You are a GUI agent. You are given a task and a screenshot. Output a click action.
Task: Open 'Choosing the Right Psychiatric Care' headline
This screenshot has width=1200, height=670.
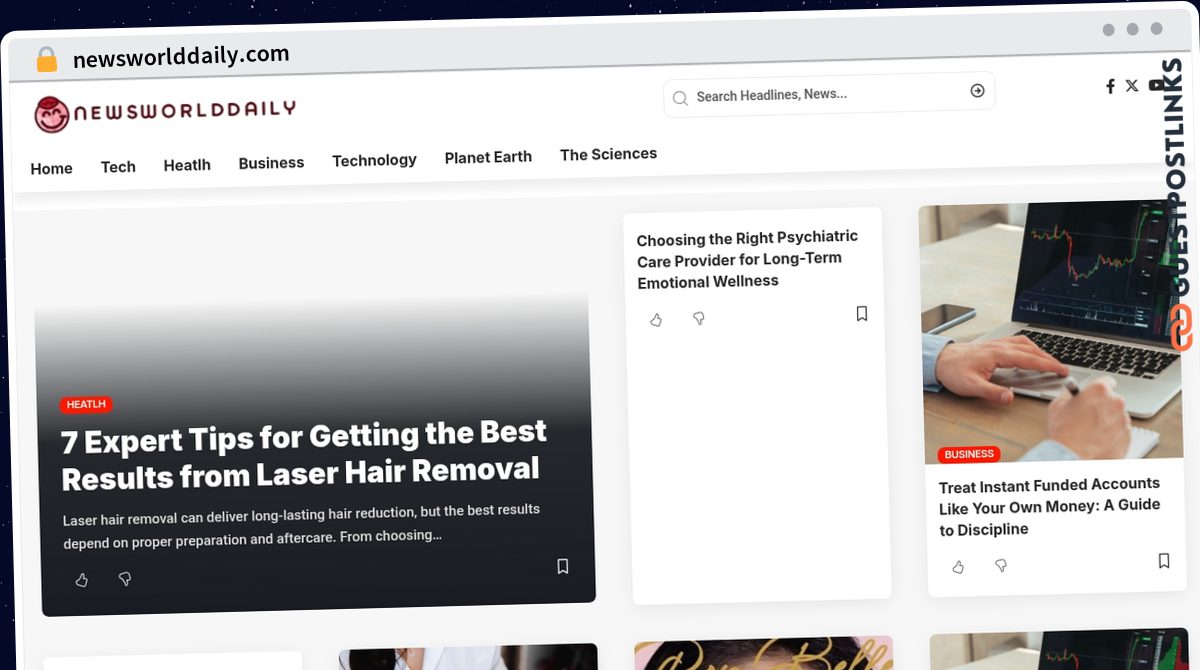pos(747,259)
